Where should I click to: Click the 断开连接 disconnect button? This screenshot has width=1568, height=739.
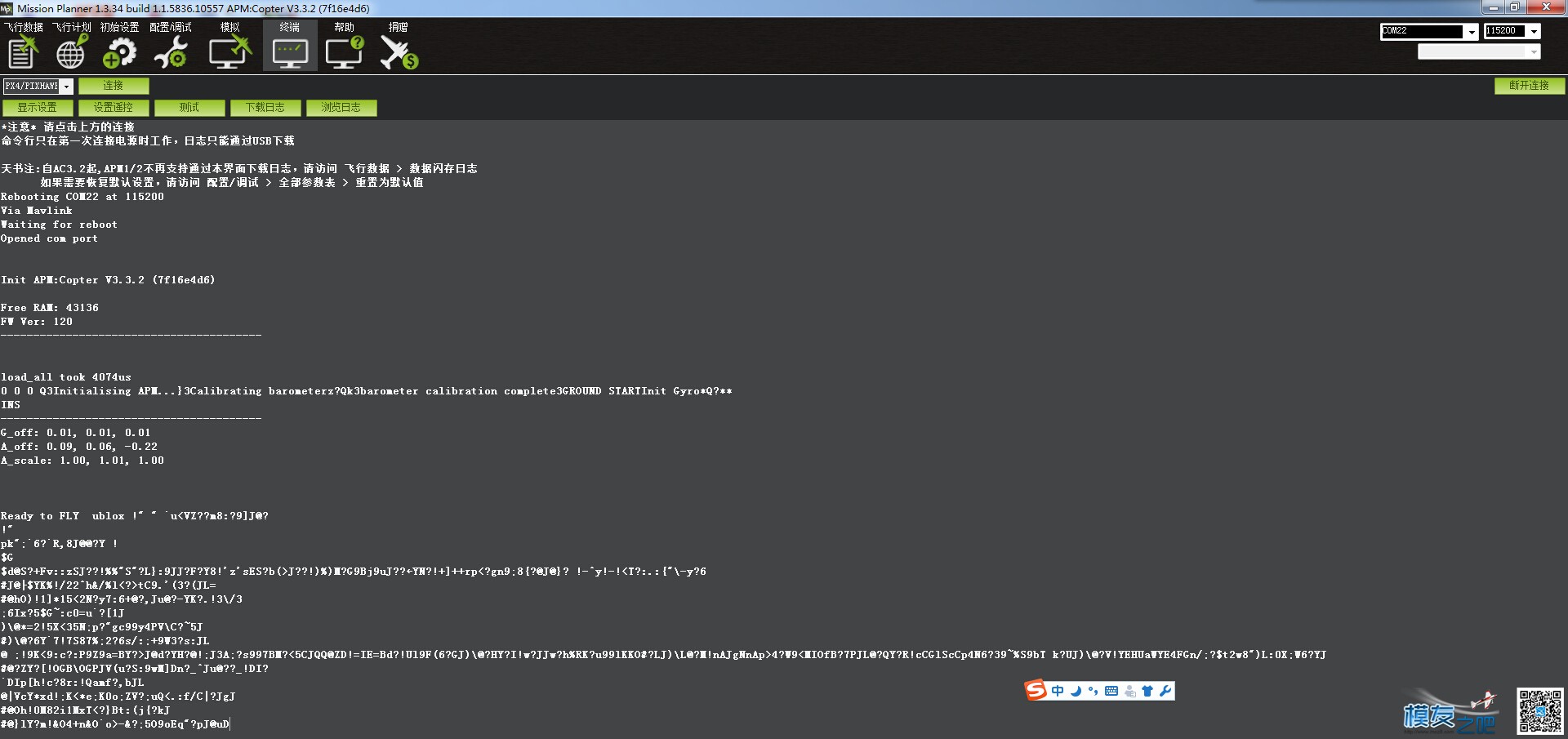[x=1529, y=86]
